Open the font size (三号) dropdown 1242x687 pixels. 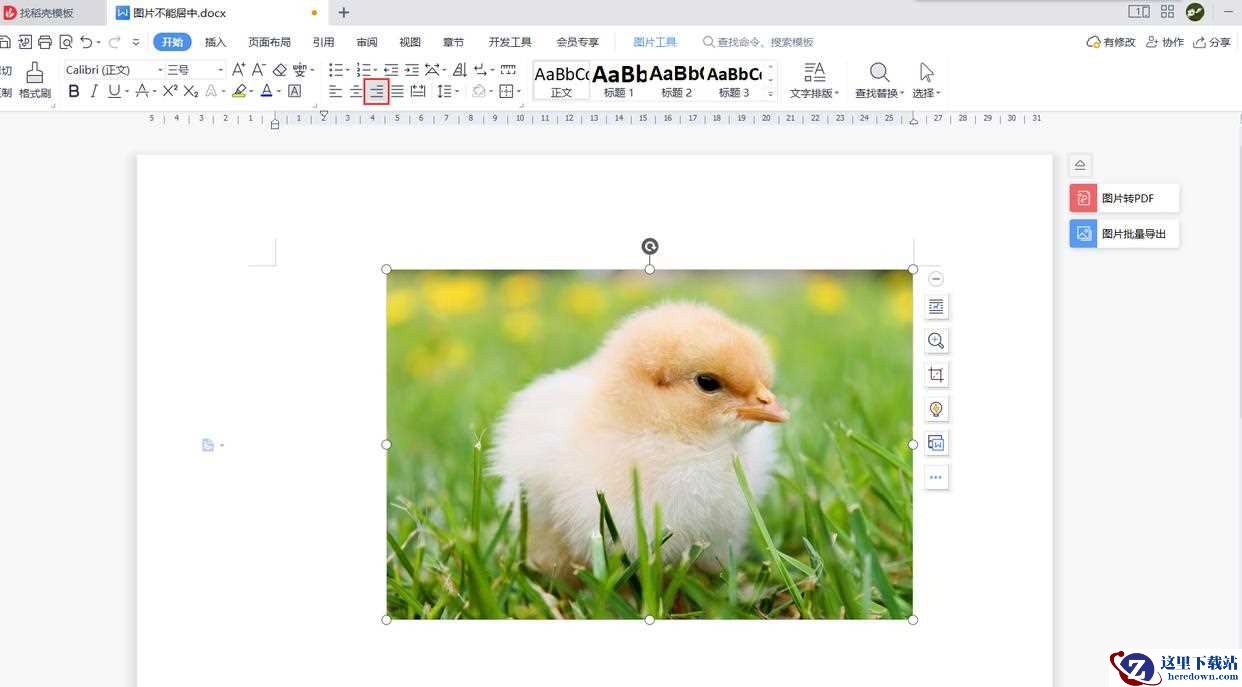point(195,70)
